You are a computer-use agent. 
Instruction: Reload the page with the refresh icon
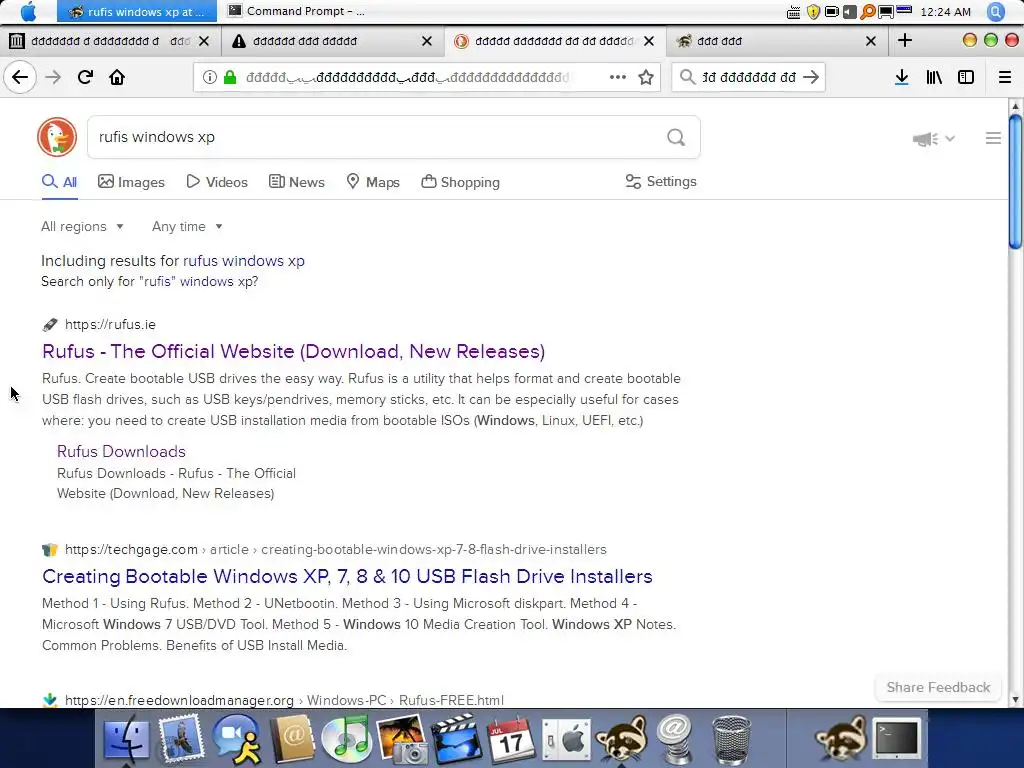85,77
